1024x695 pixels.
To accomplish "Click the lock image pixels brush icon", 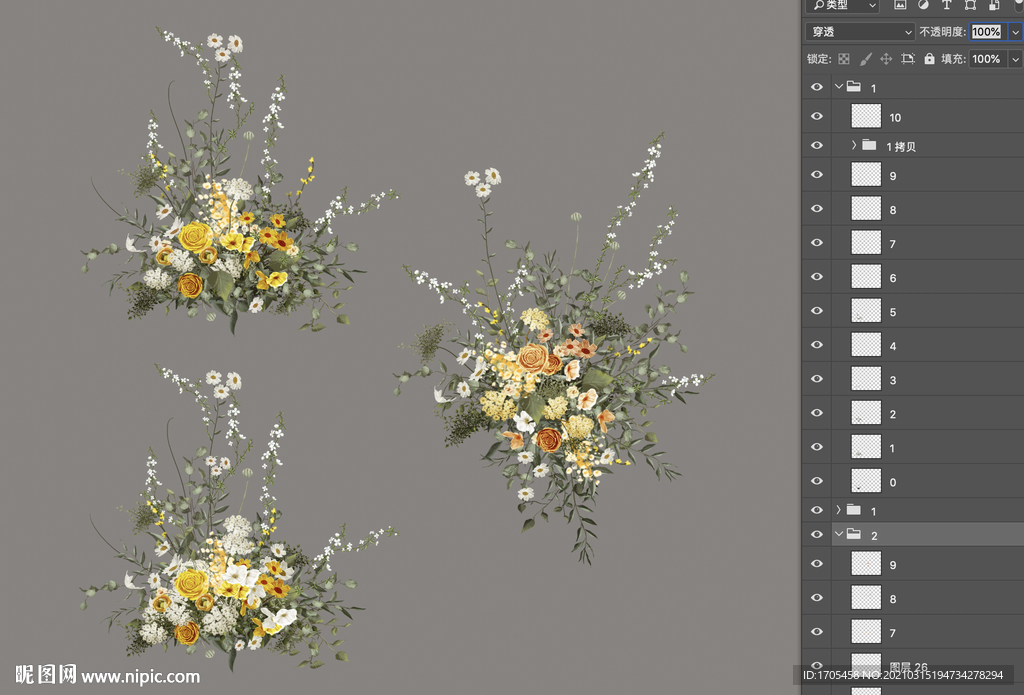I will click(x=865, y=59).
